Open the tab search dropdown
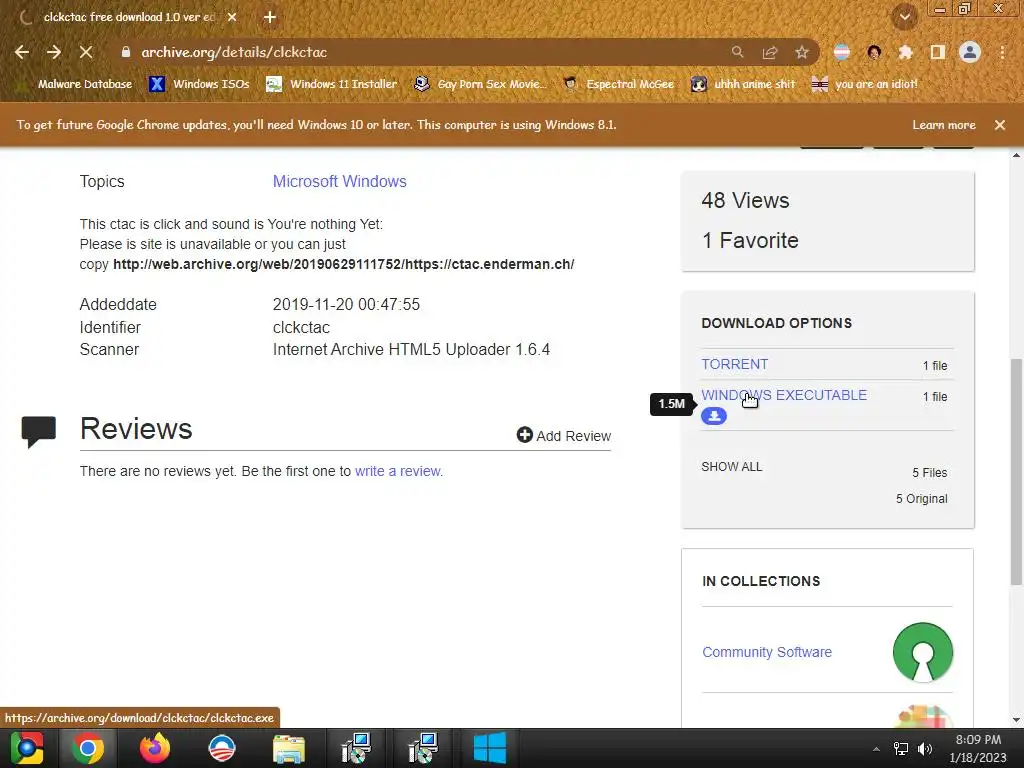The height and width of the screenshot is (768, 1024). pyautogui.click(x=905, y=18)
